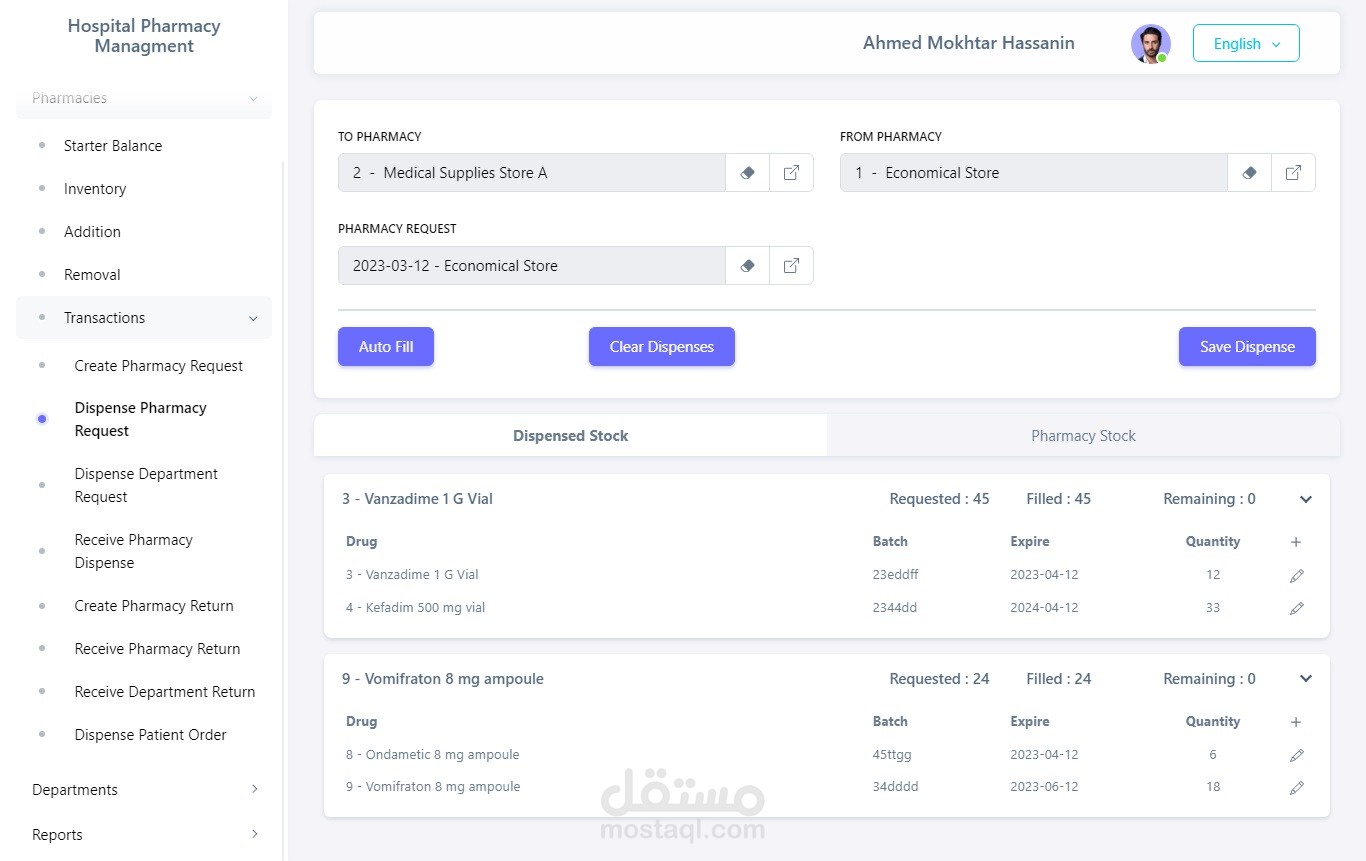1366x861 pixels.
Task: Click the user profile avatar
Action: 1150,44
